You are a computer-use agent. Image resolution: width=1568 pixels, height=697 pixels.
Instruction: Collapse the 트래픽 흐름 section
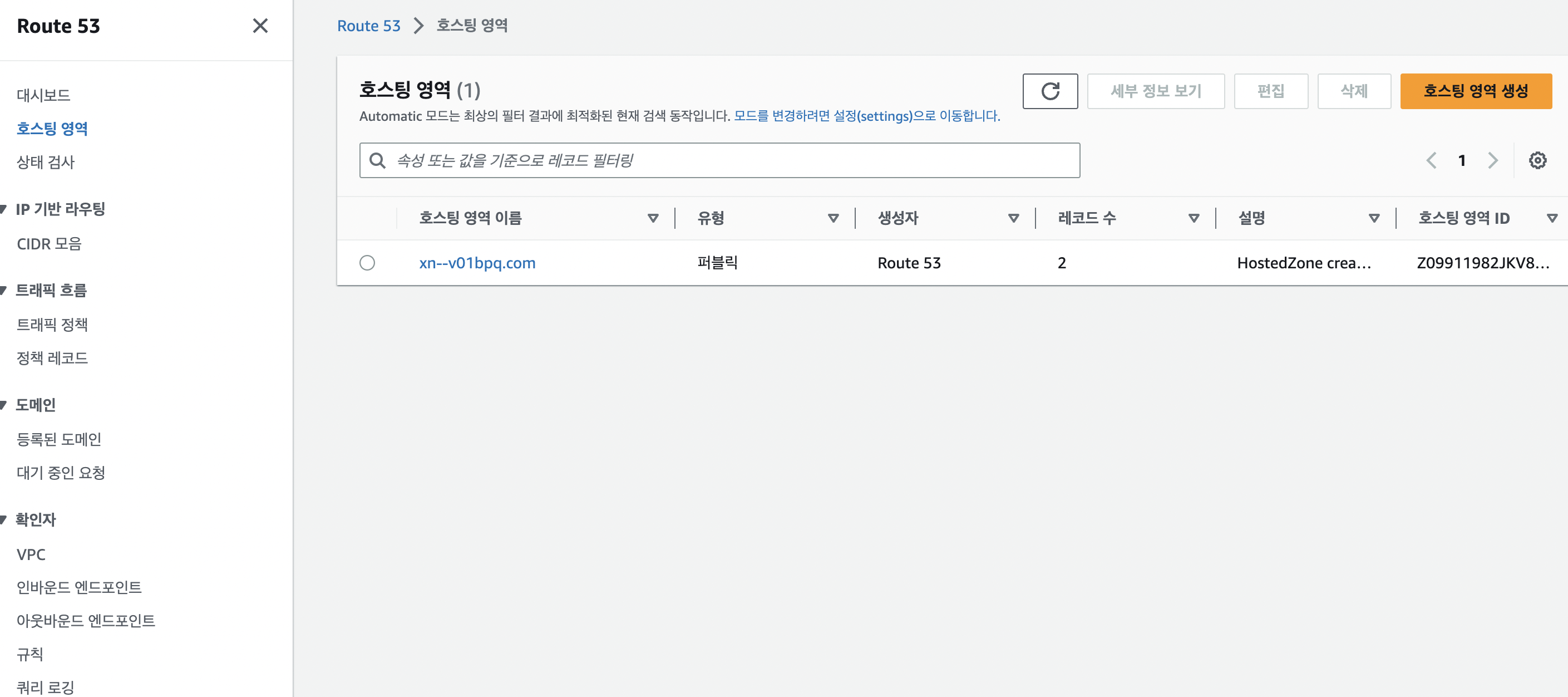tap(4, 290)
